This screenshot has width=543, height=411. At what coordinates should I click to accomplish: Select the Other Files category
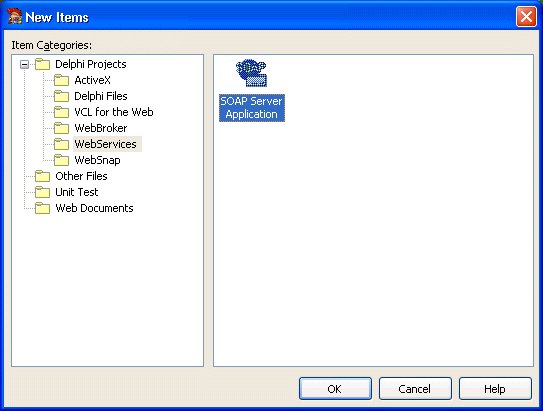tap(81, 176)
